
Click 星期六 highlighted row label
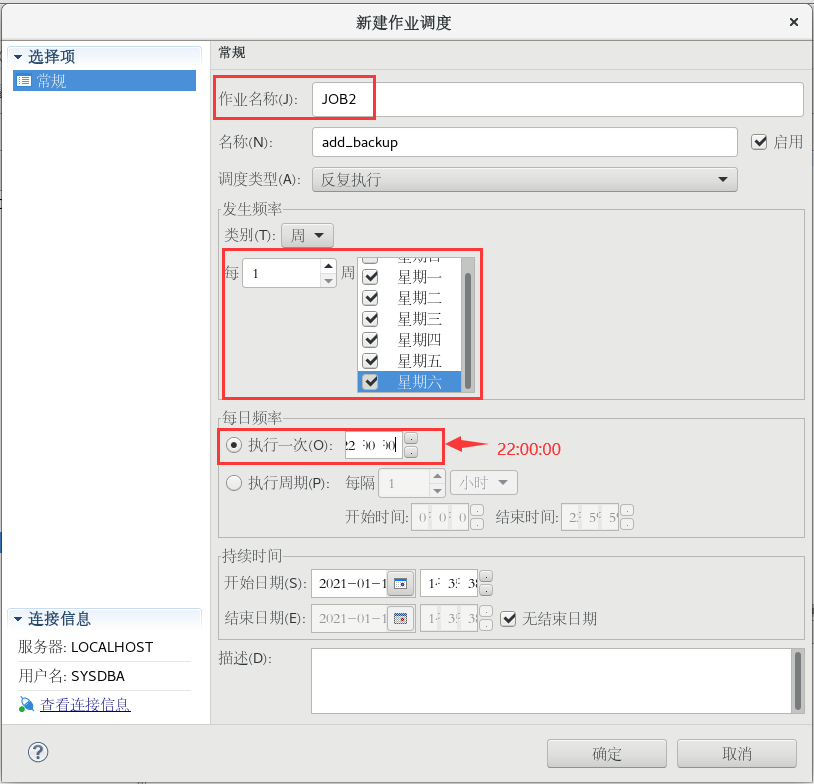click(x=419, y=382)
